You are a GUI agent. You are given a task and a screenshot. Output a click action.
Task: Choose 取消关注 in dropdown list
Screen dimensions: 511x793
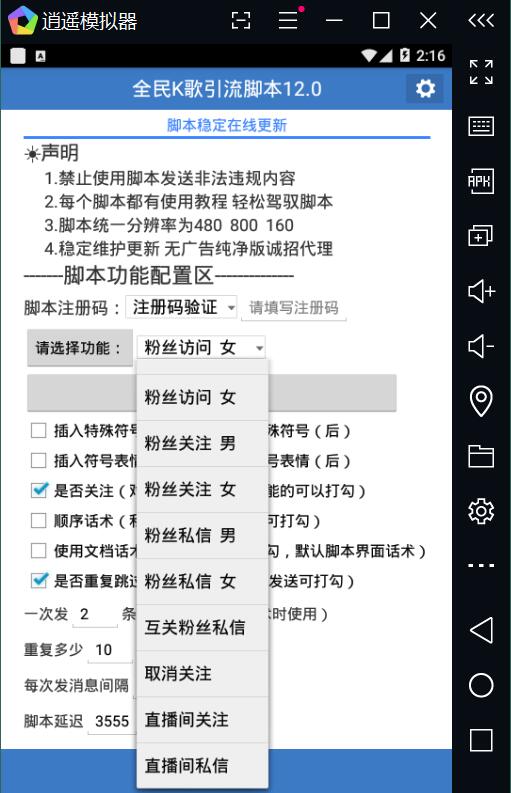point(202,674)
